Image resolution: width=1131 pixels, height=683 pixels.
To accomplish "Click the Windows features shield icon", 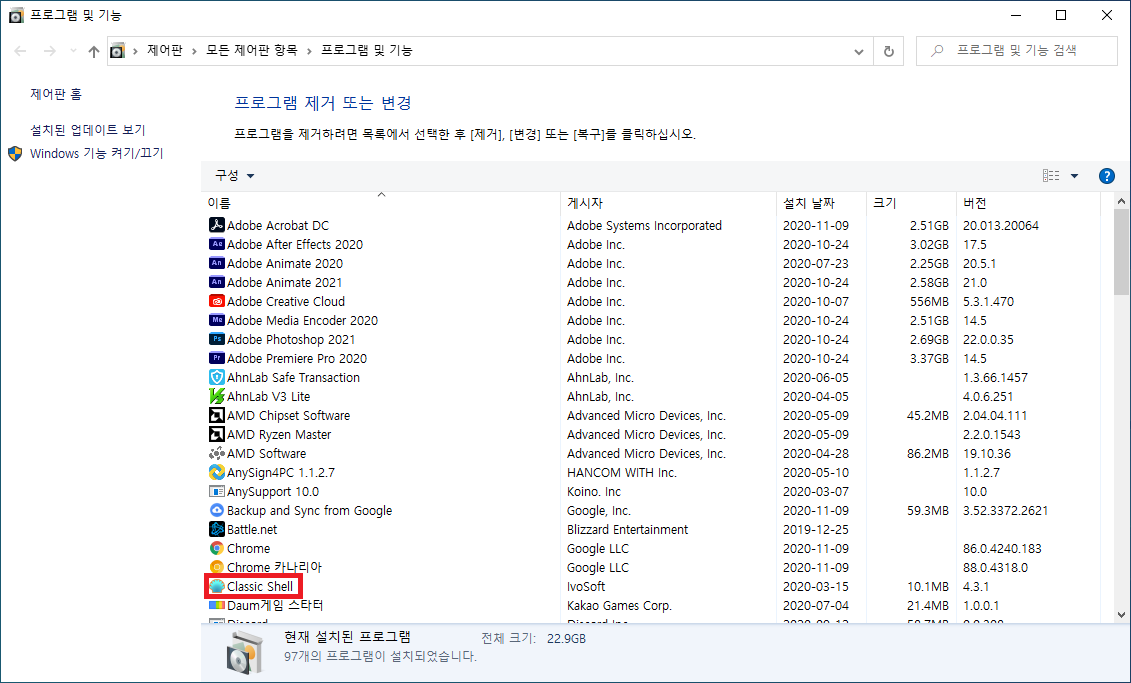I will pyautogui.click(x=15, y=154).
